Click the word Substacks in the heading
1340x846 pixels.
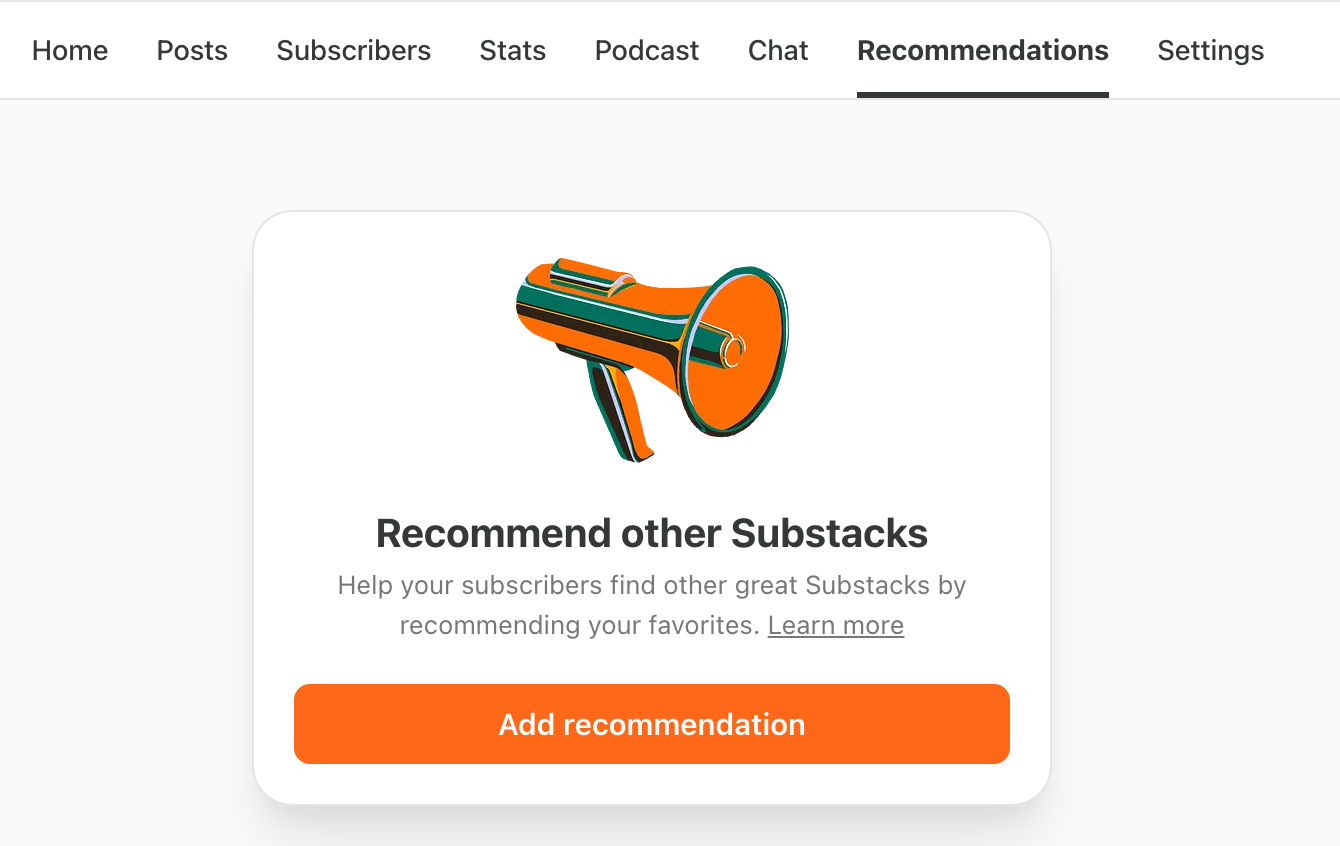click(829, 533)
